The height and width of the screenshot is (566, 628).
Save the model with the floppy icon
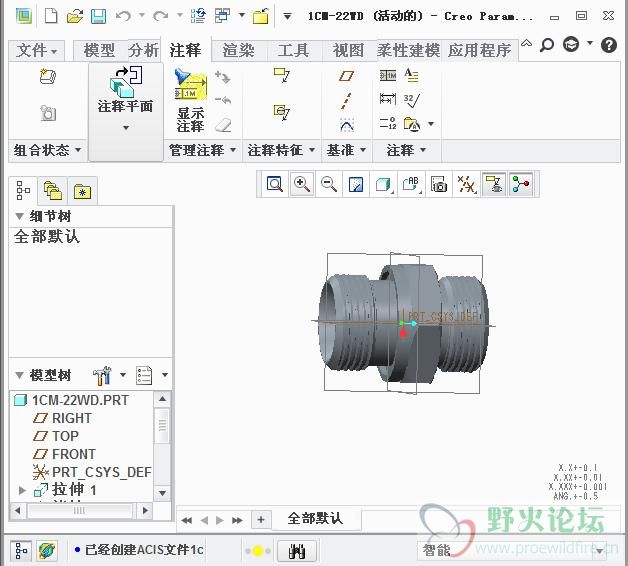coord(98,16)
